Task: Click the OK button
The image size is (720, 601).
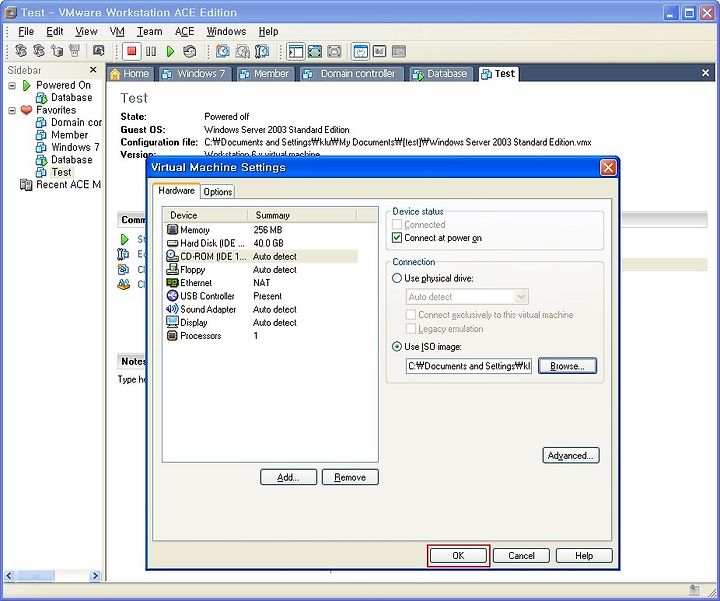Action: [x=458, y=556]
